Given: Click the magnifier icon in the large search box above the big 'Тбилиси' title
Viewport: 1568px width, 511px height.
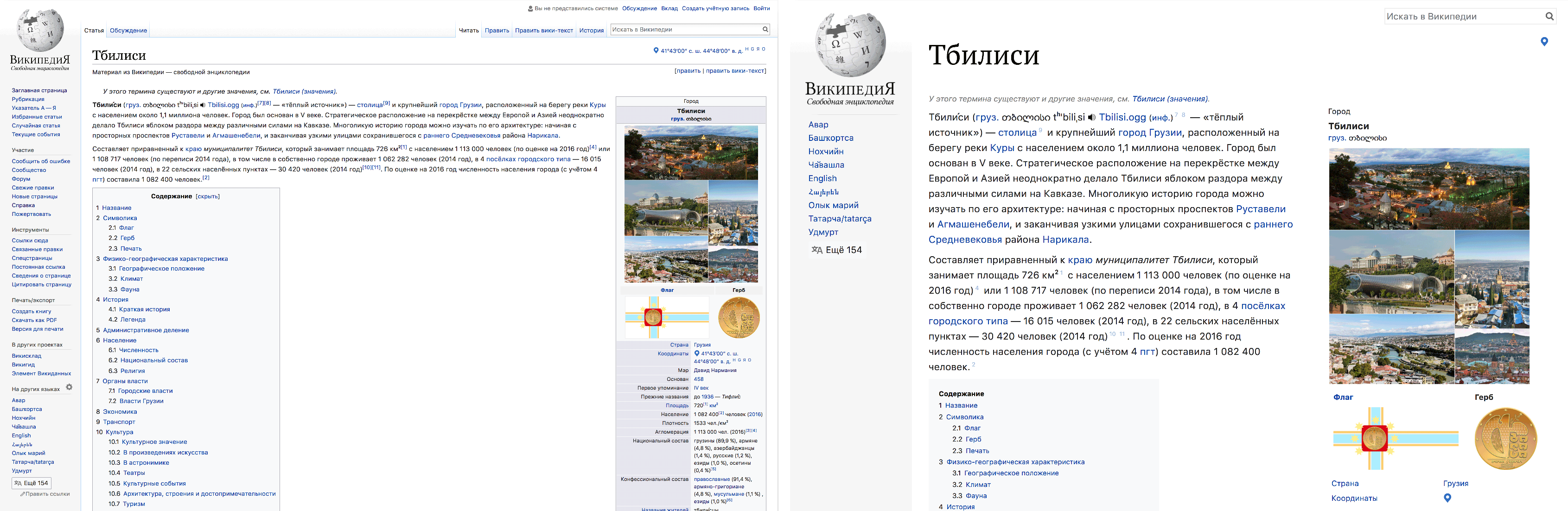Looking at the screenshot, I should pos(1549,16).
